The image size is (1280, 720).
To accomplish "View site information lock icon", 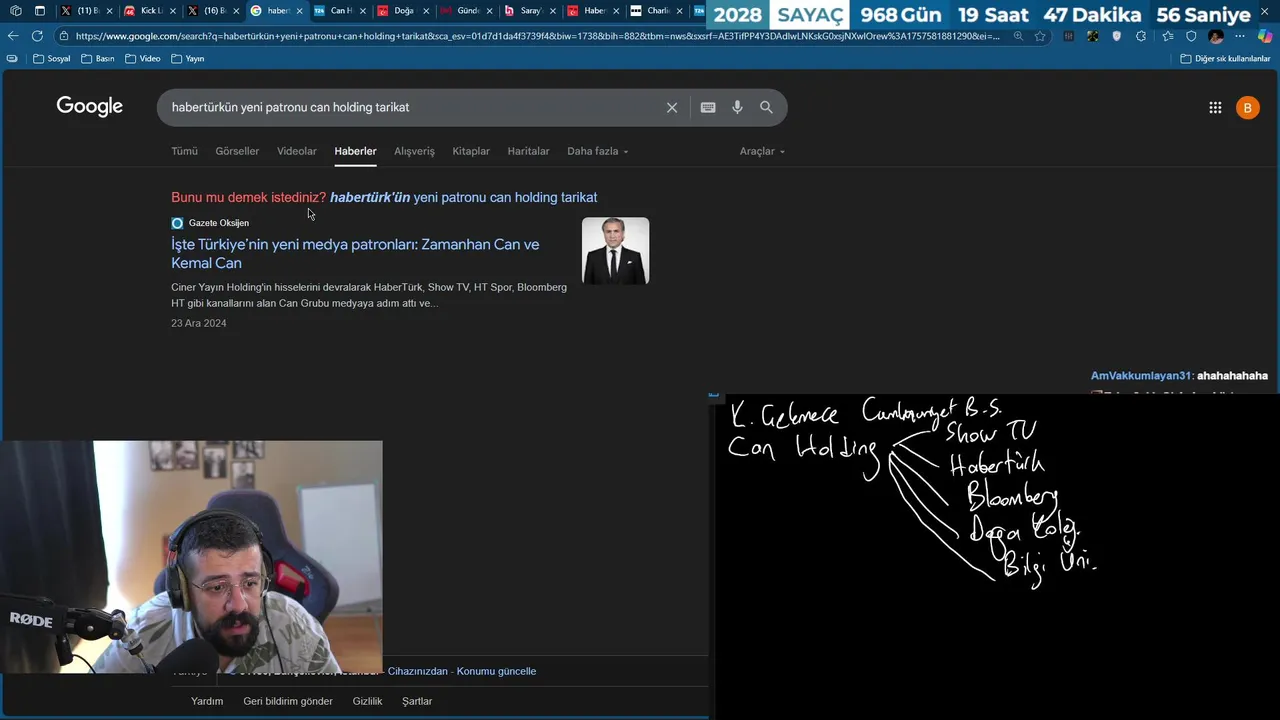I will click(x=64, y=36).
